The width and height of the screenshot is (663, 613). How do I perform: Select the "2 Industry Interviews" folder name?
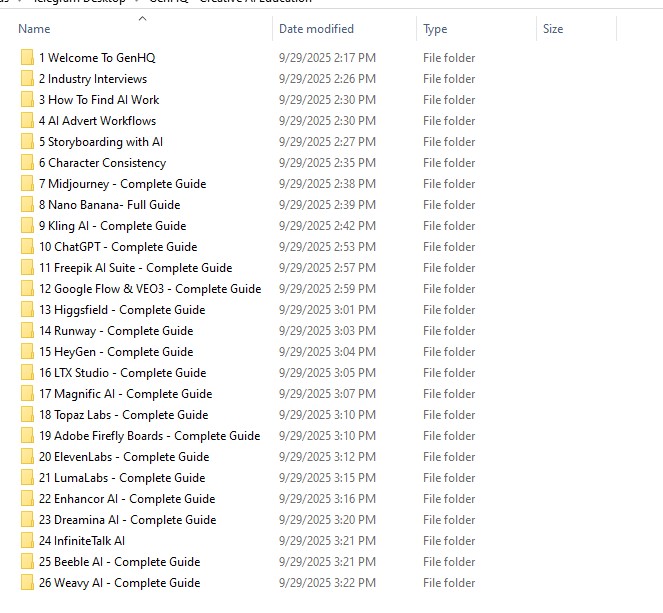[x=93, y=79]
